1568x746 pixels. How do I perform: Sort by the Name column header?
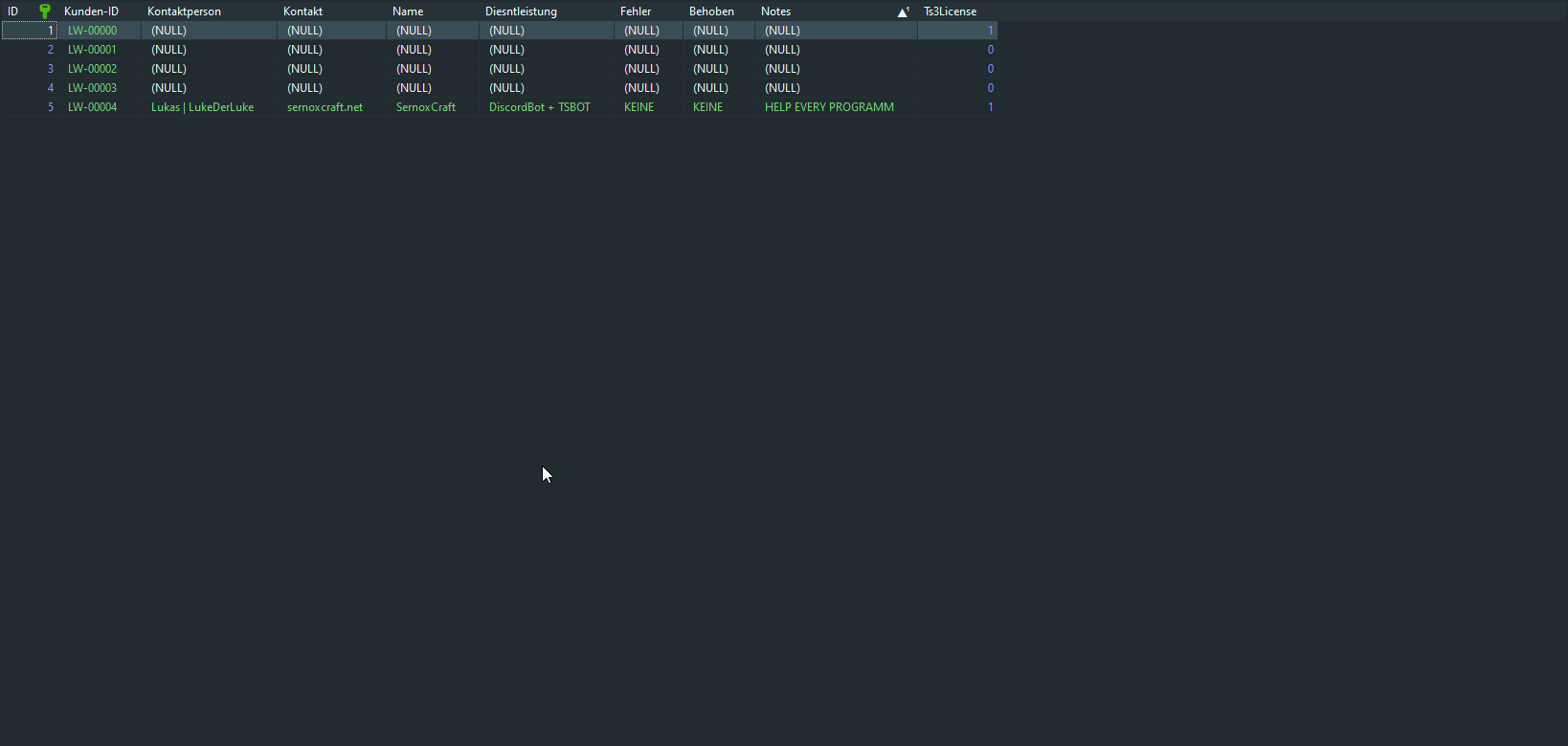[408, 11]
